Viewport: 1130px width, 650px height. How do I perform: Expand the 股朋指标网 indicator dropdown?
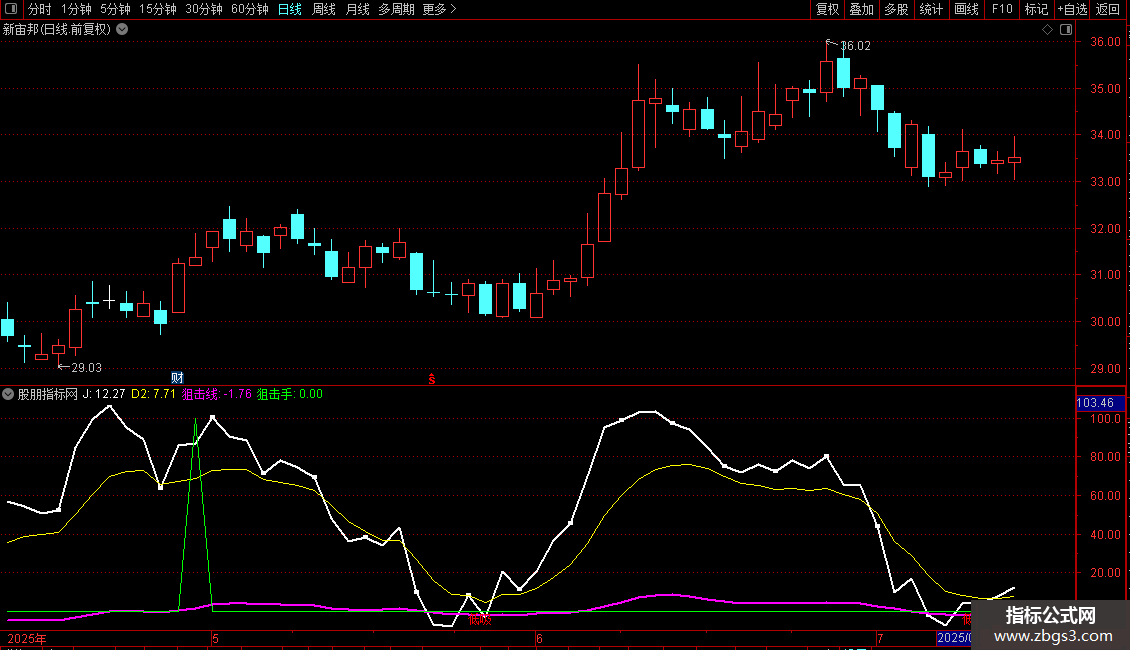point(8,394)
